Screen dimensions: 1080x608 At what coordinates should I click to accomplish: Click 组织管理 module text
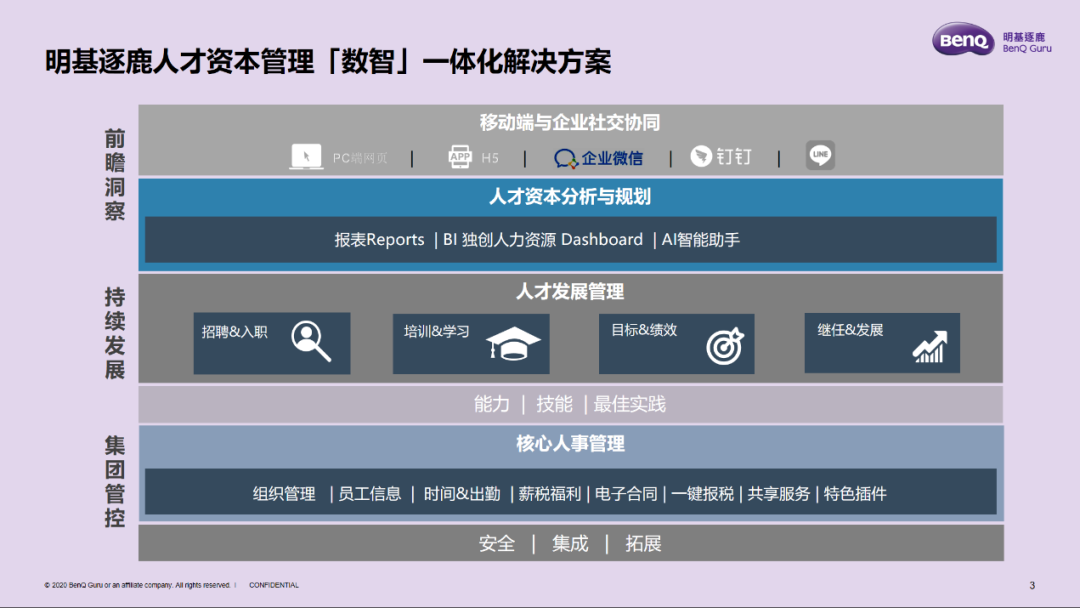click(284, 494)
